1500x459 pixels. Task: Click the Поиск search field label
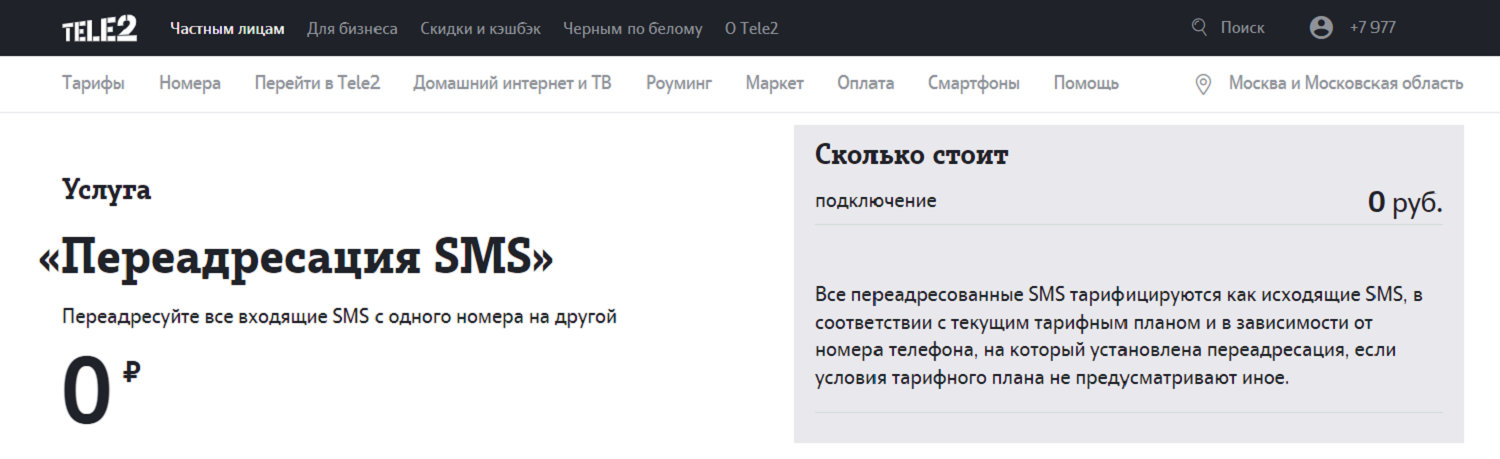(1242, 28)
